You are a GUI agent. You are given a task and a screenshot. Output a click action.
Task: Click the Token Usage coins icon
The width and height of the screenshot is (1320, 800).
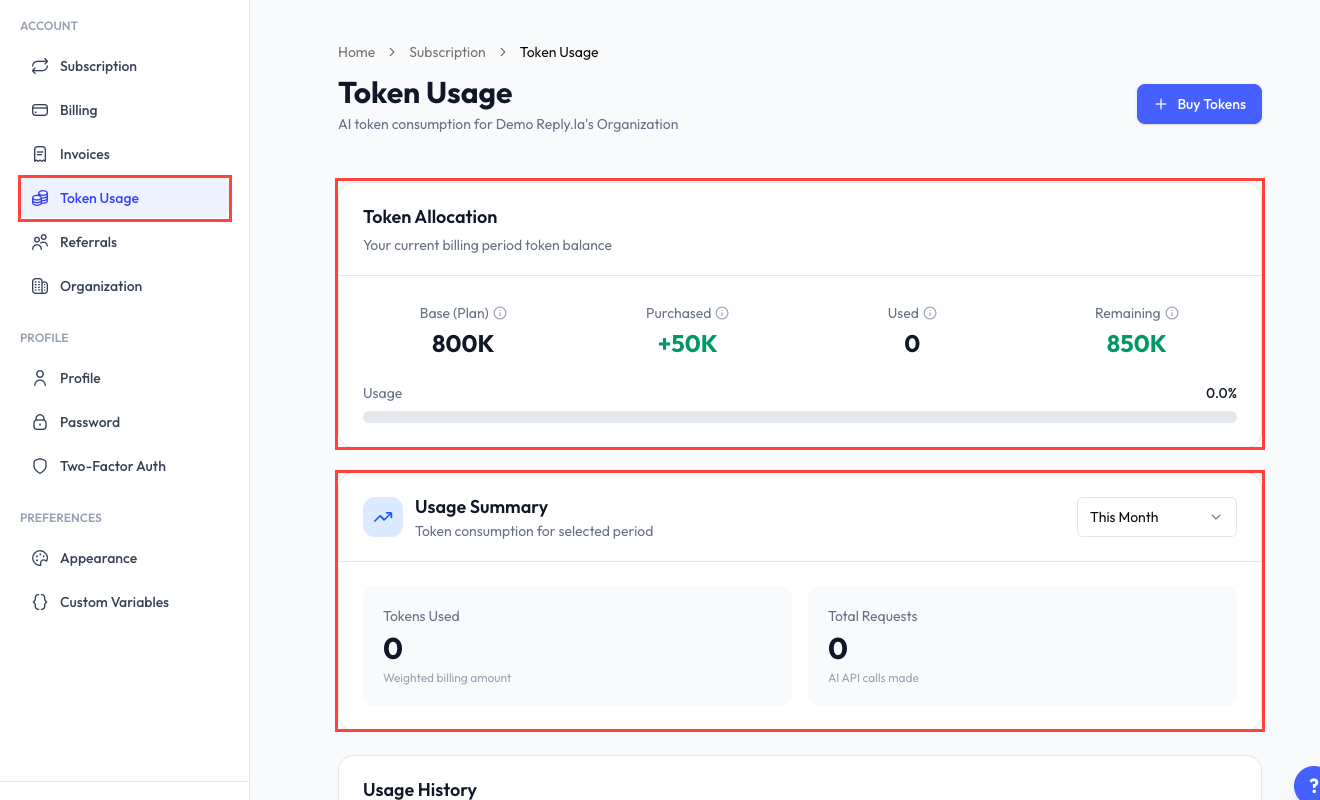pos(40,198)
